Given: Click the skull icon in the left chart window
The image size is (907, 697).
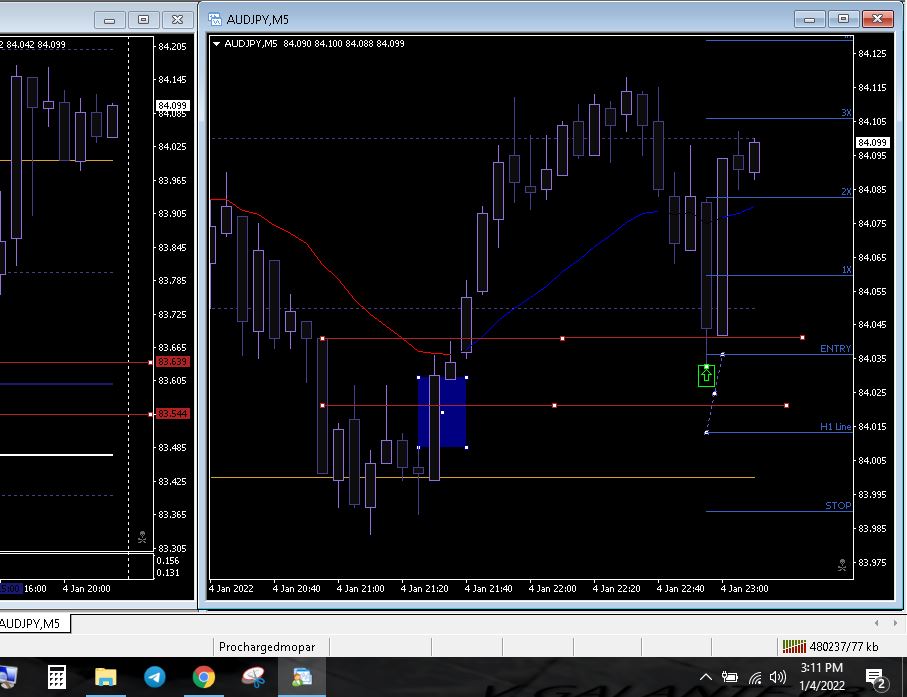Looking at the screenshot, I should [x=142, y=537].
